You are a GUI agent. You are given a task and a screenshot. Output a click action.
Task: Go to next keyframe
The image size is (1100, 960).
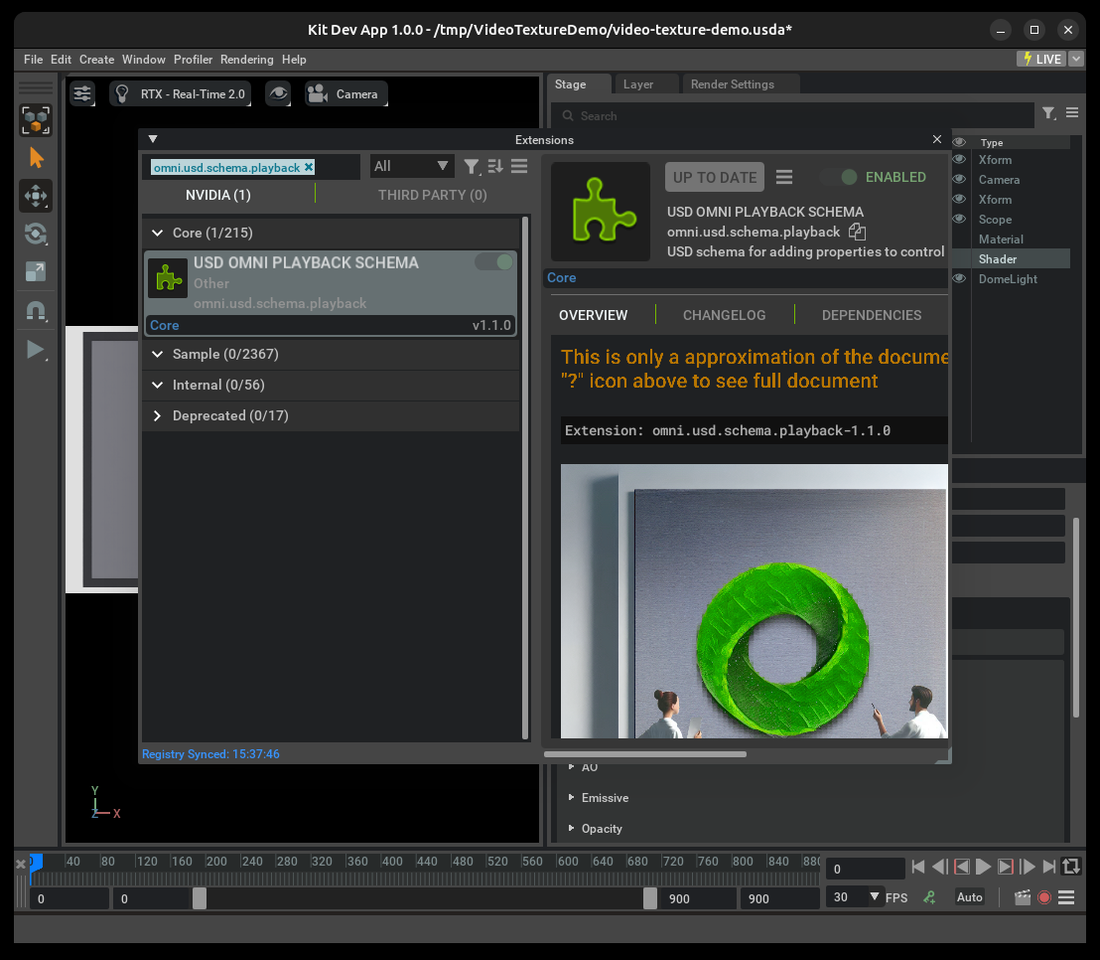(1005, 867)
